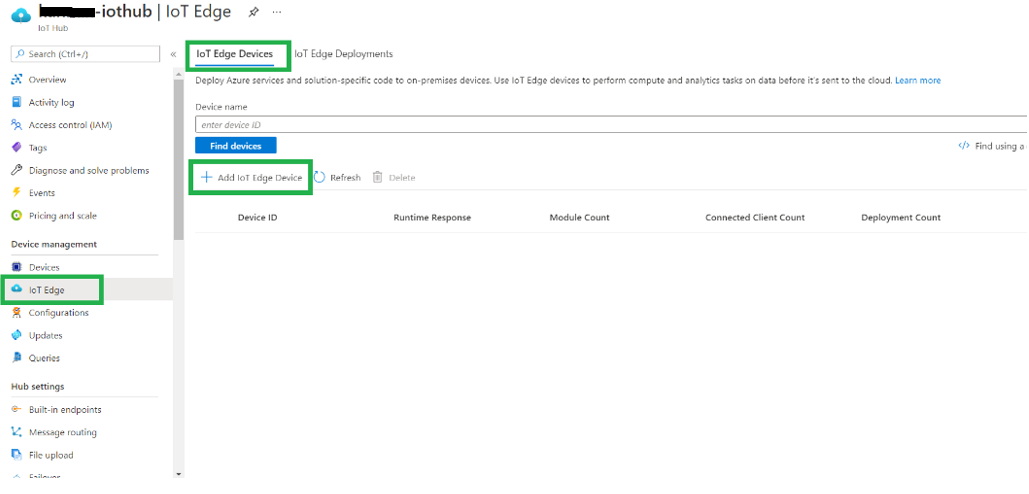Open File upload settings
Screen dimensions: 1029x494
tap(51, 455)
